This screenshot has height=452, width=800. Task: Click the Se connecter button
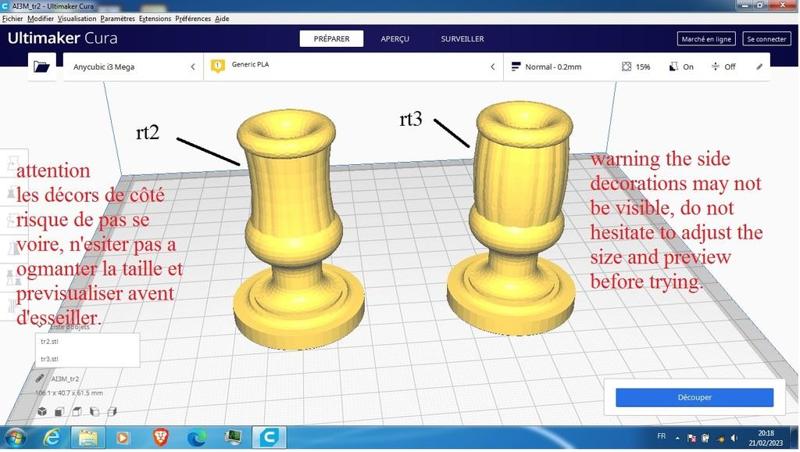(x=767, y=39)
